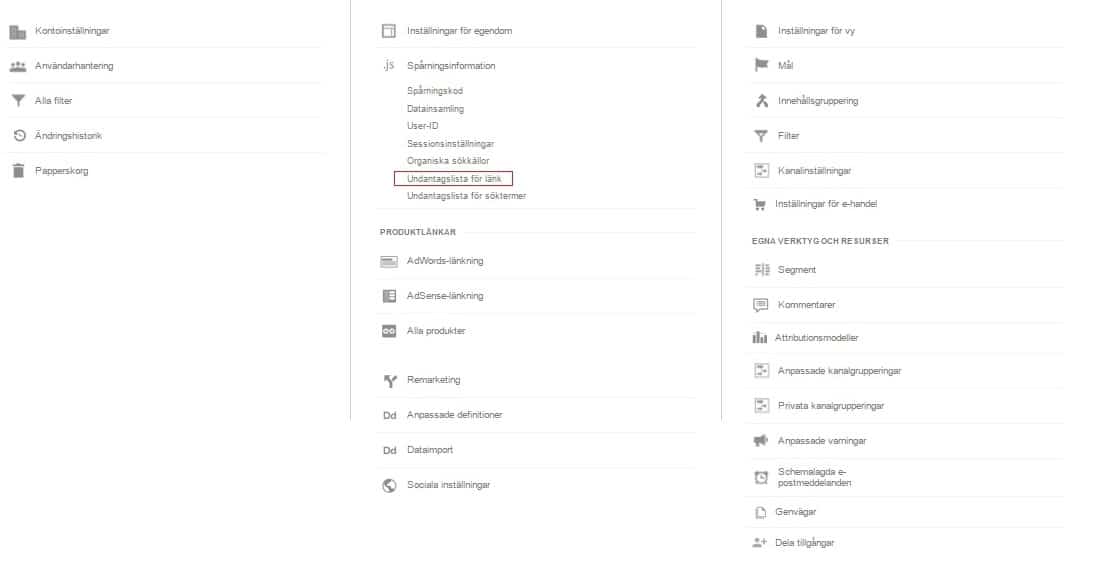The width and height of the screenshot is (1095, 572).
Task: Click the e-handel shopping cart icon
Action: click(759, 205)
